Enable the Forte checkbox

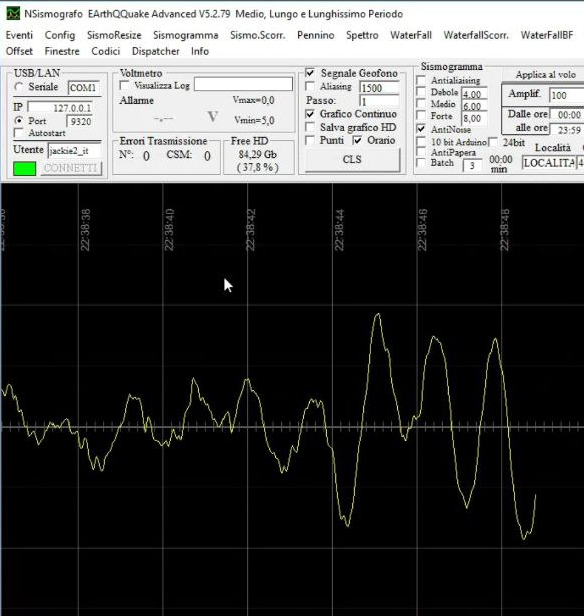pos(421,116)
